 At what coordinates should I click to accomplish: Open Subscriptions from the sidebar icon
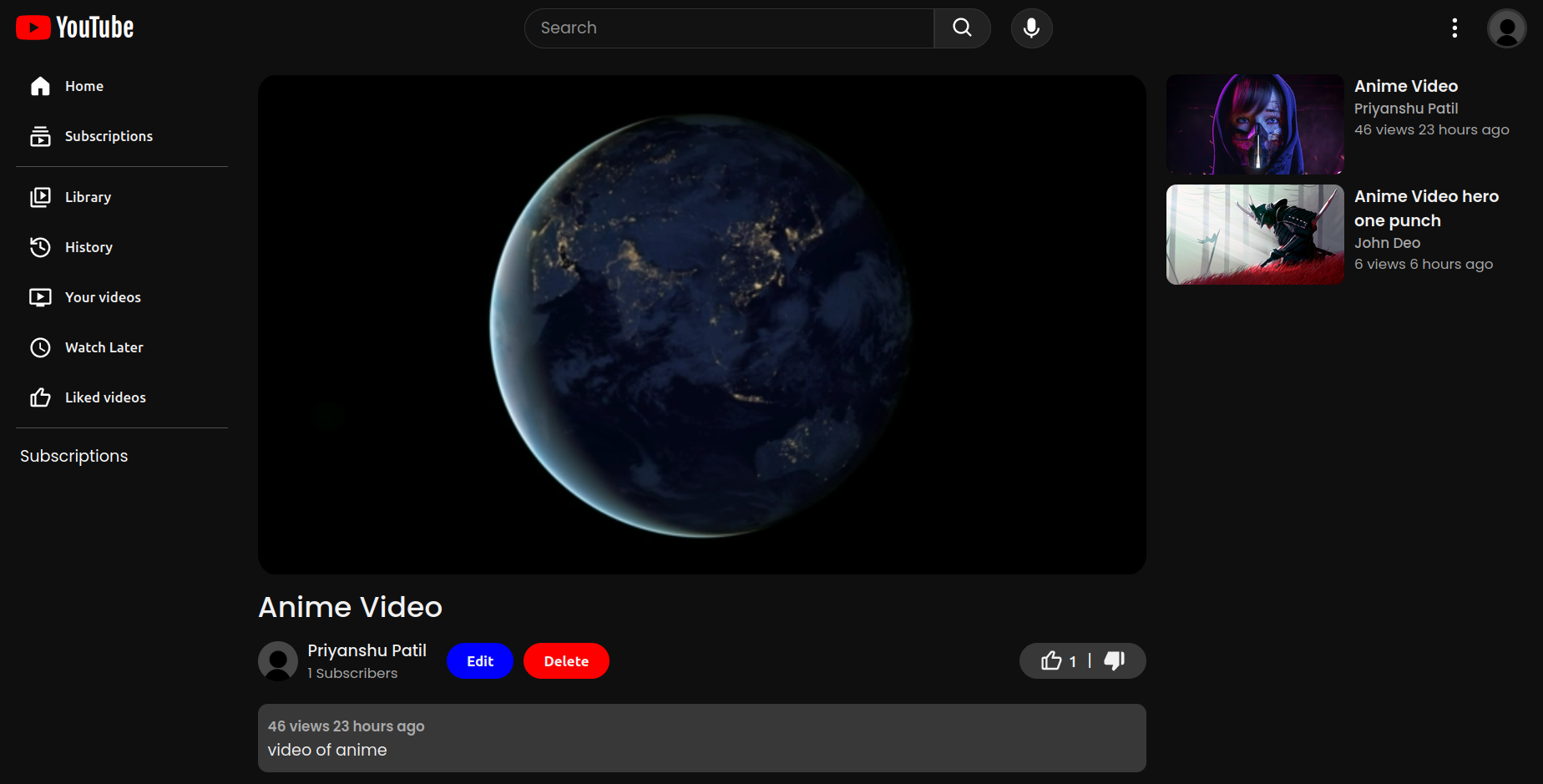click(x=40, y=135)
